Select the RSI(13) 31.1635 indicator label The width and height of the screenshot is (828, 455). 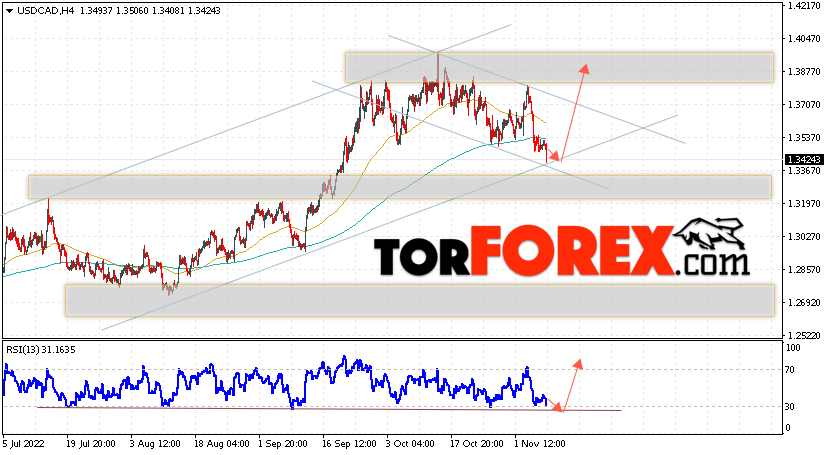[41, 349]
